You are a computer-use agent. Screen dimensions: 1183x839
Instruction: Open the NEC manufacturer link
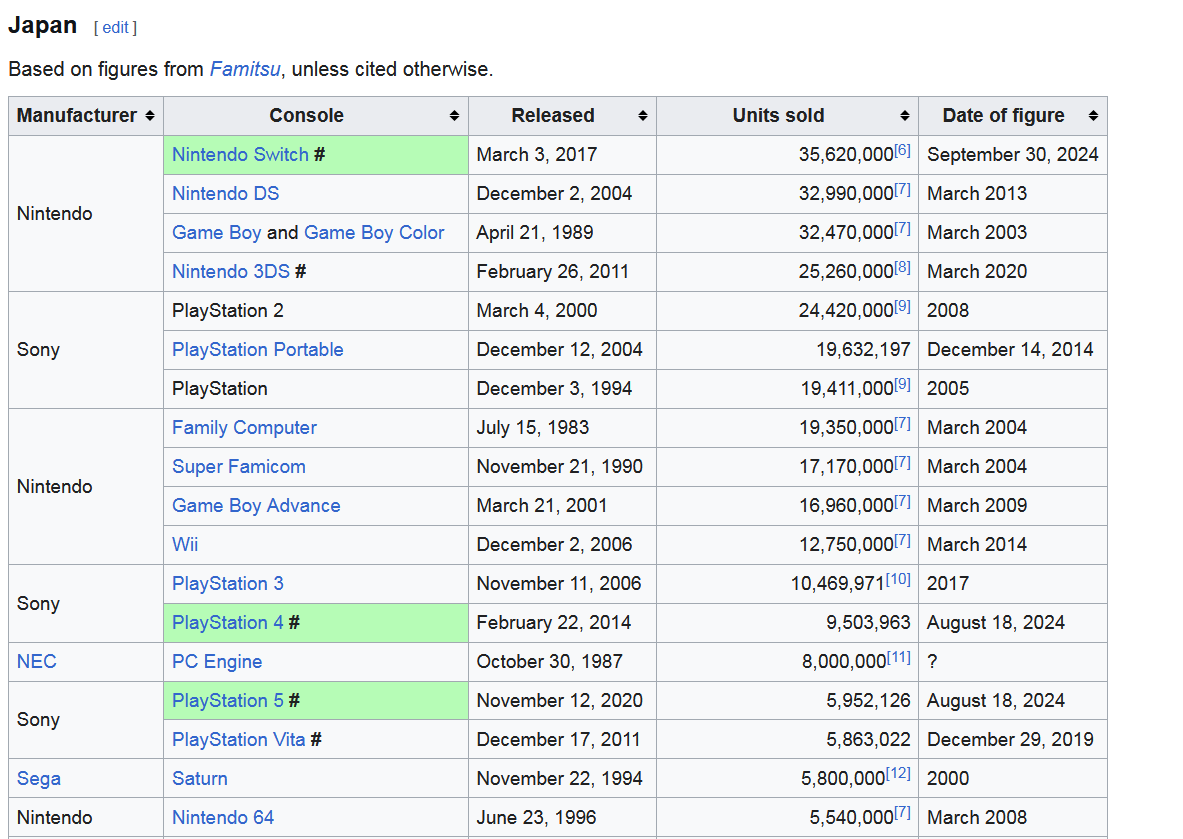pyautogui.click(x=36, y=662)
